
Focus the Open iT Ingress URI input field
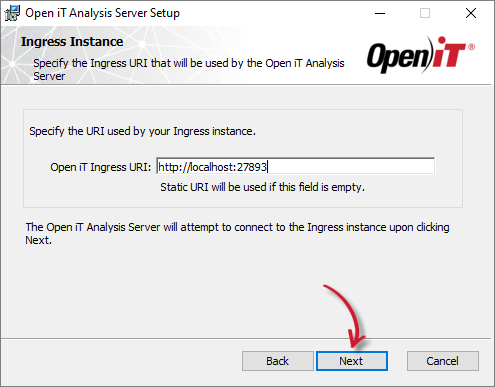coord(295,166)
